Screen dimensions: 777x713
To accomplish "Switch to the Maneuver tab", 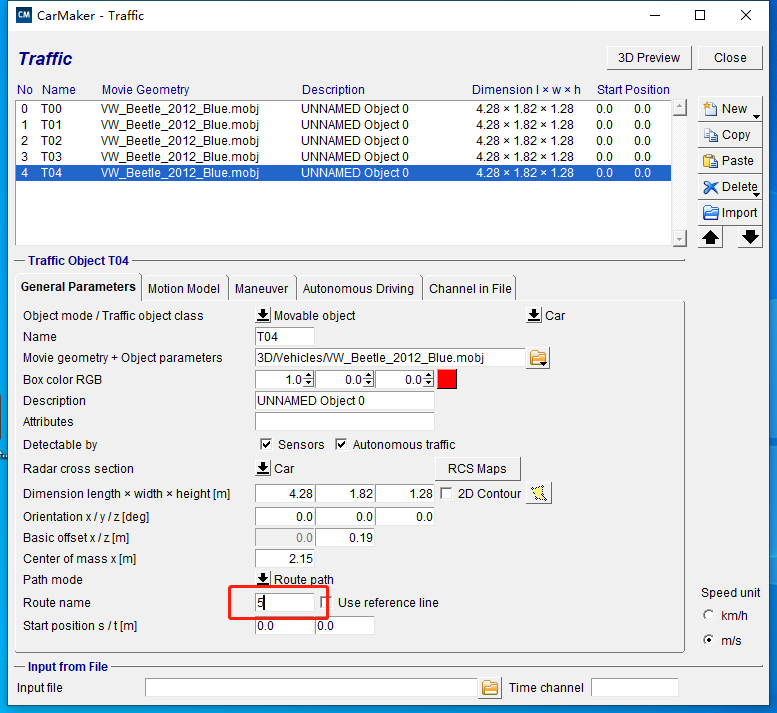I will coord(261,288).
